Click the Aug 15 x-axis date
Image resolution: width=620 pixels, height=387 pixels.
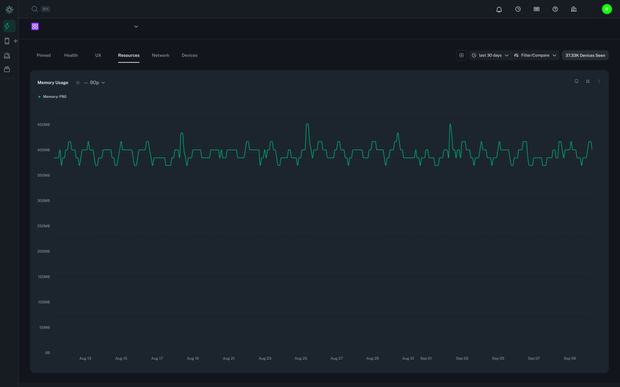click(x=121, y=358)
